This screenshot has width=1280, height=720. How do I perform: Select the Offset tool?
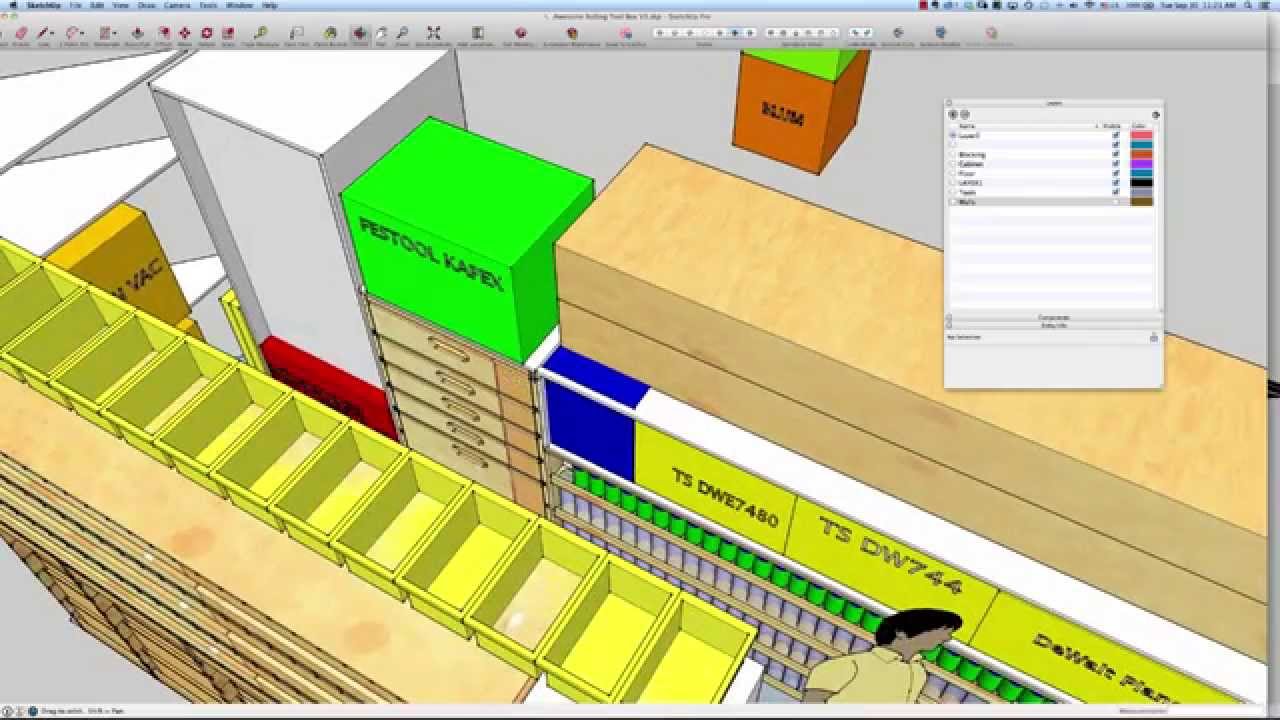[x=163, y=33]
